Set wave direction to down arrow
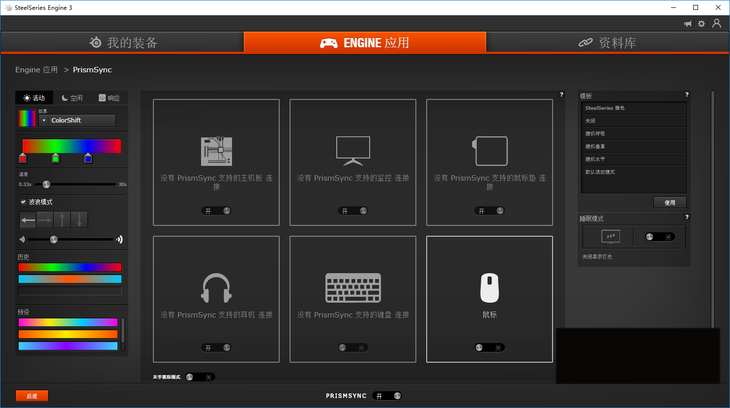The image size is (730, 408). click(79, 220)
